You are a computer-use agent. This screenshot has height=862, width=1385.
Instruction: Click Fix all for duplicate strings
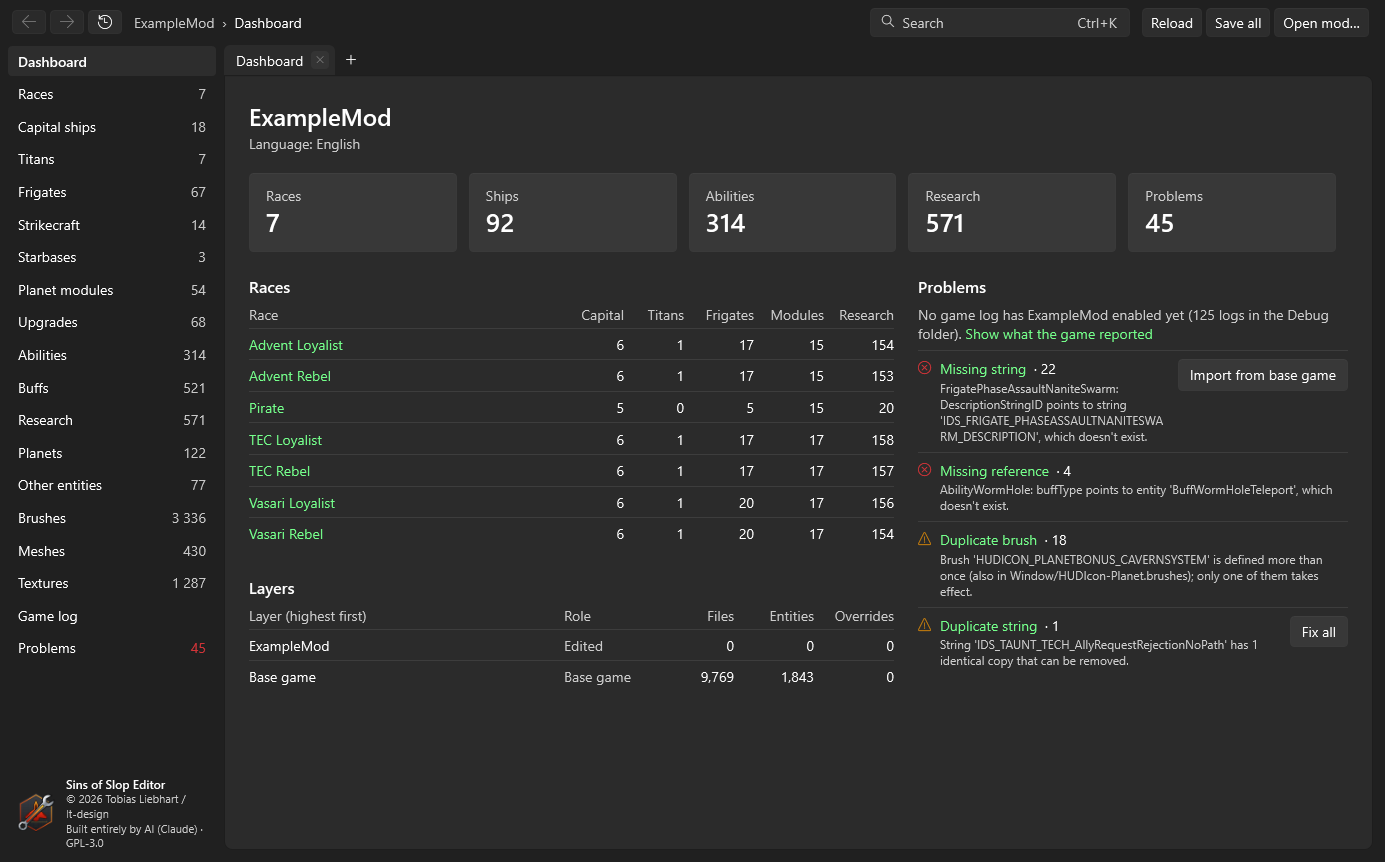click(1319, 632)
